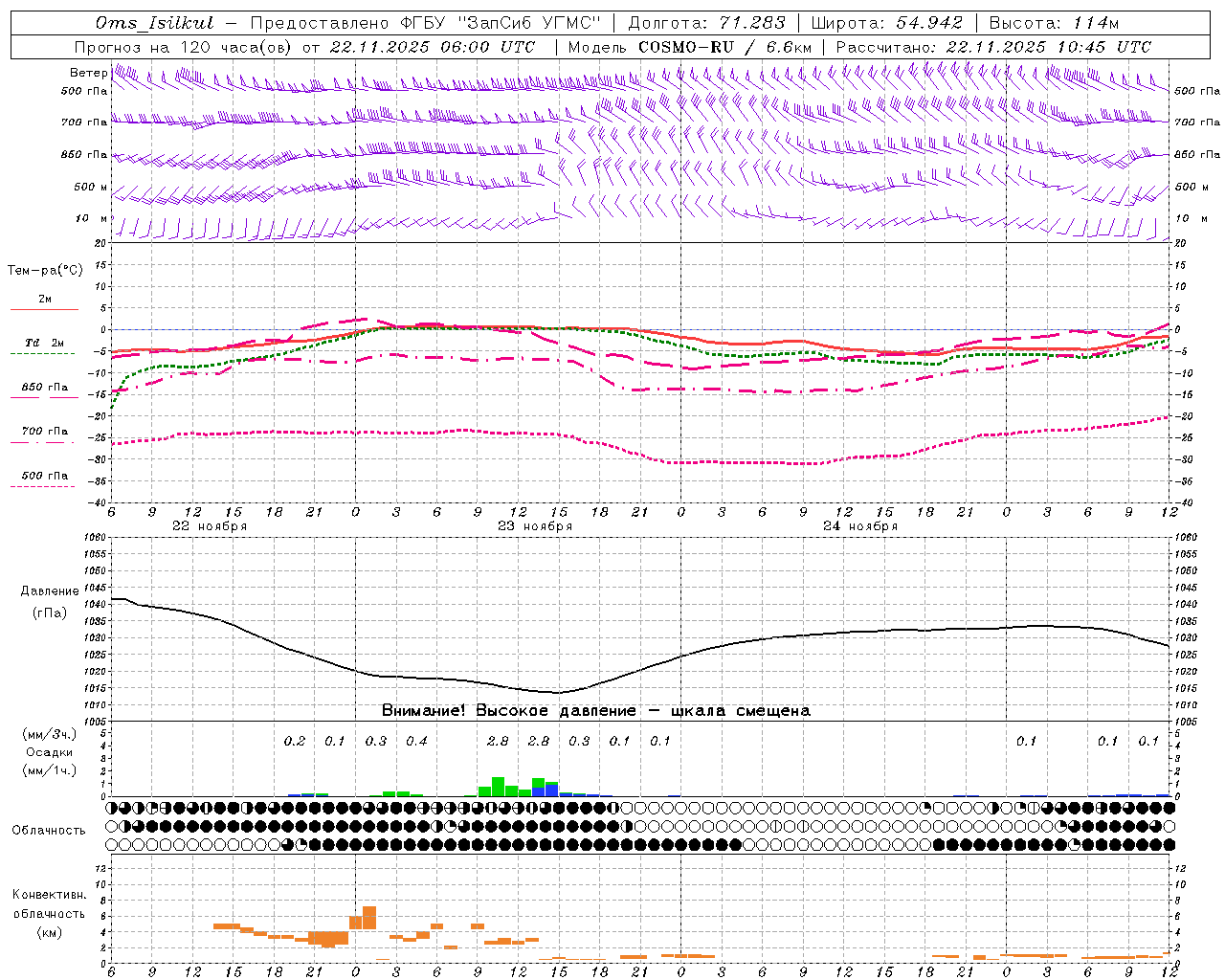Click the Осадки precipitation label

tap(50, 752)
